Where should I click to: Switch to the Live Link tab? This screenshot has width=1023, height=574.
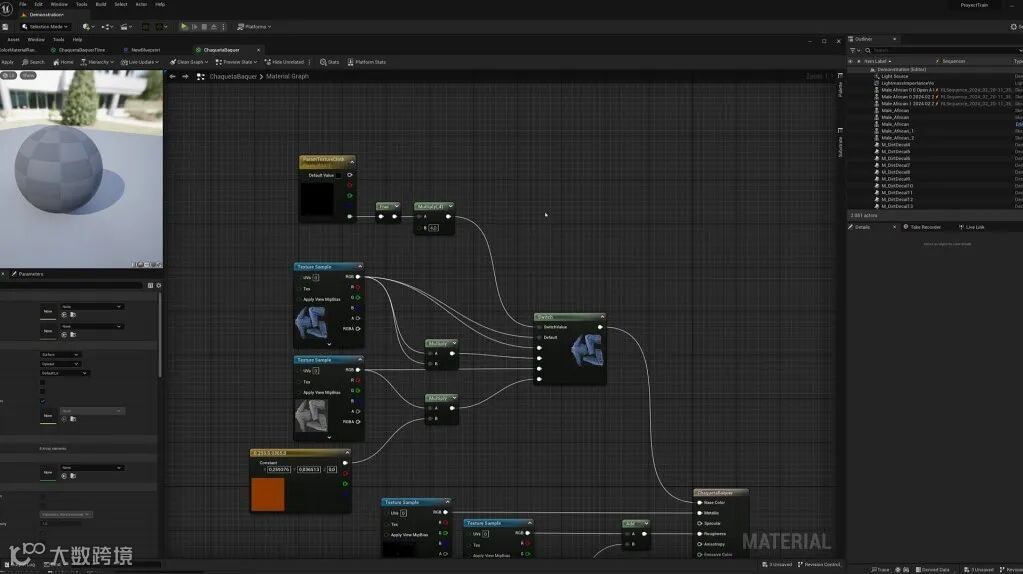click(971, 227)
